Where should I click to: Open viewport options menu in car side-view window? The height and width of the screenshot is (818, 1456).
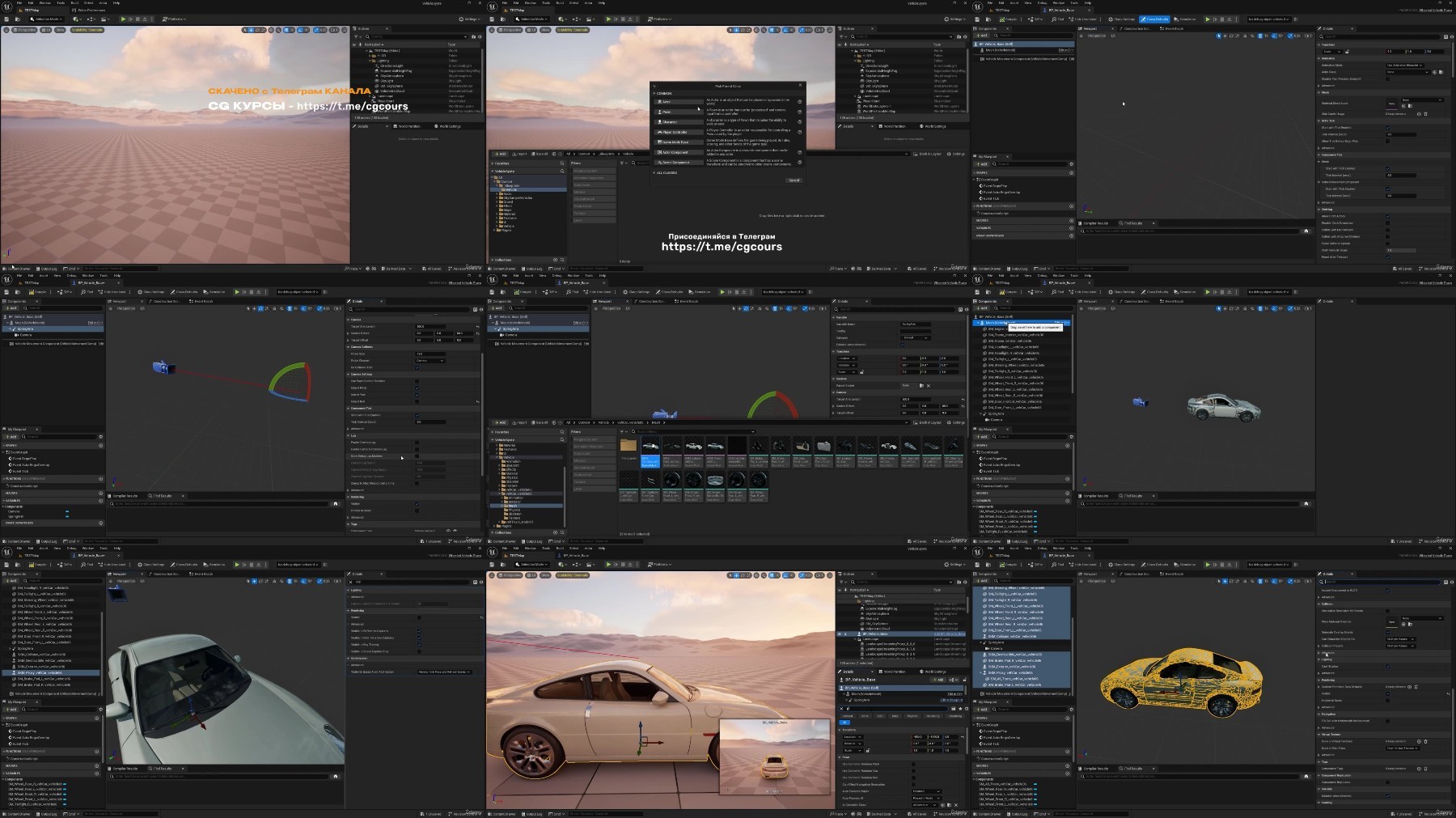(491, 575)
